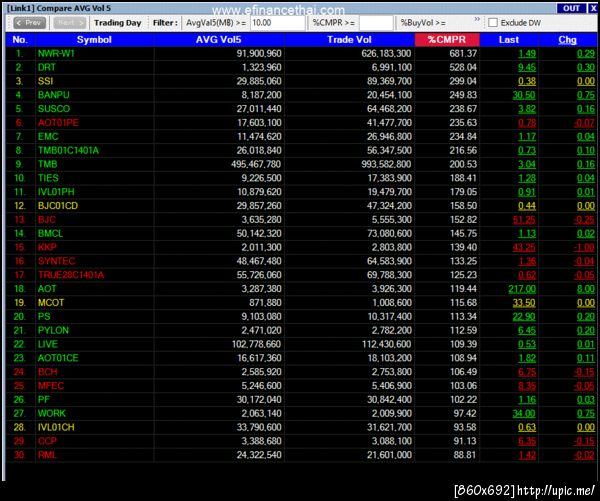Click BJC last price 51.25
This screenshot has width=600, height=501.
[524, 220]
